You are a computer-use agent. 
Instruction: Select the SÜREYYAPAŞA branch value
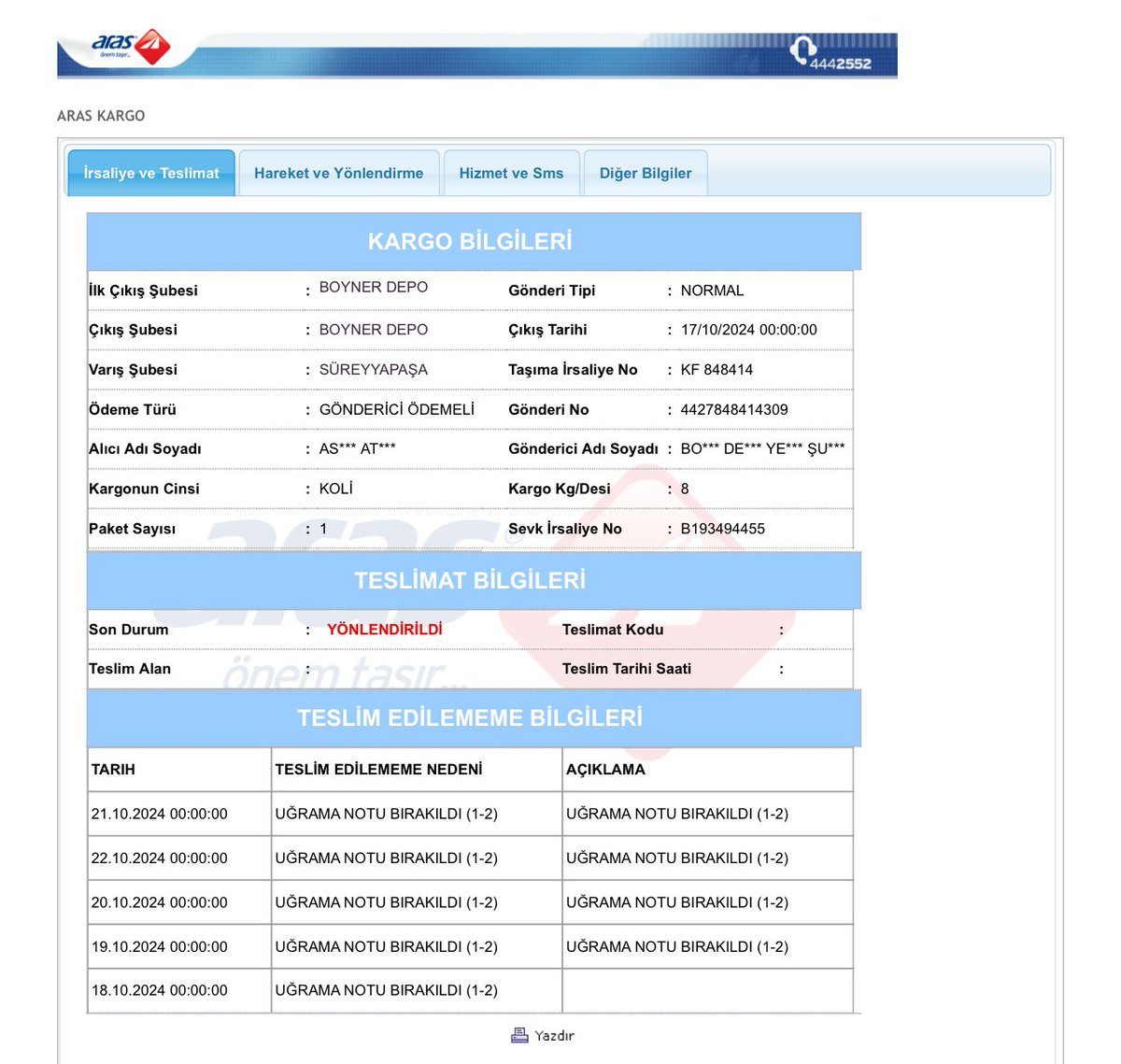374,370
